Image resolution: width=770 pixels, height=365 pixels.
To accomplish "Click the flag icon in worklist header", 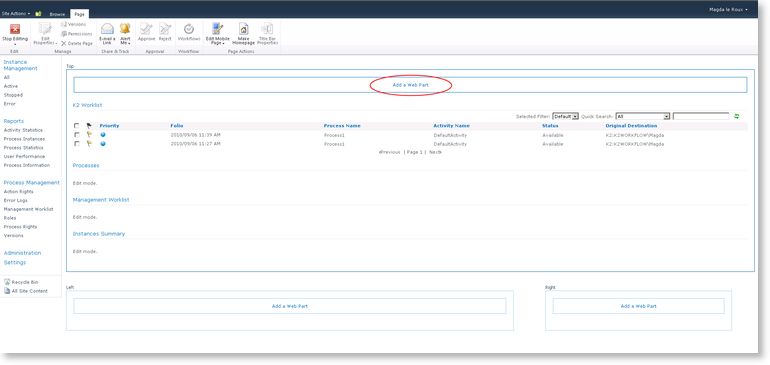I will click(x=89, y=126).
